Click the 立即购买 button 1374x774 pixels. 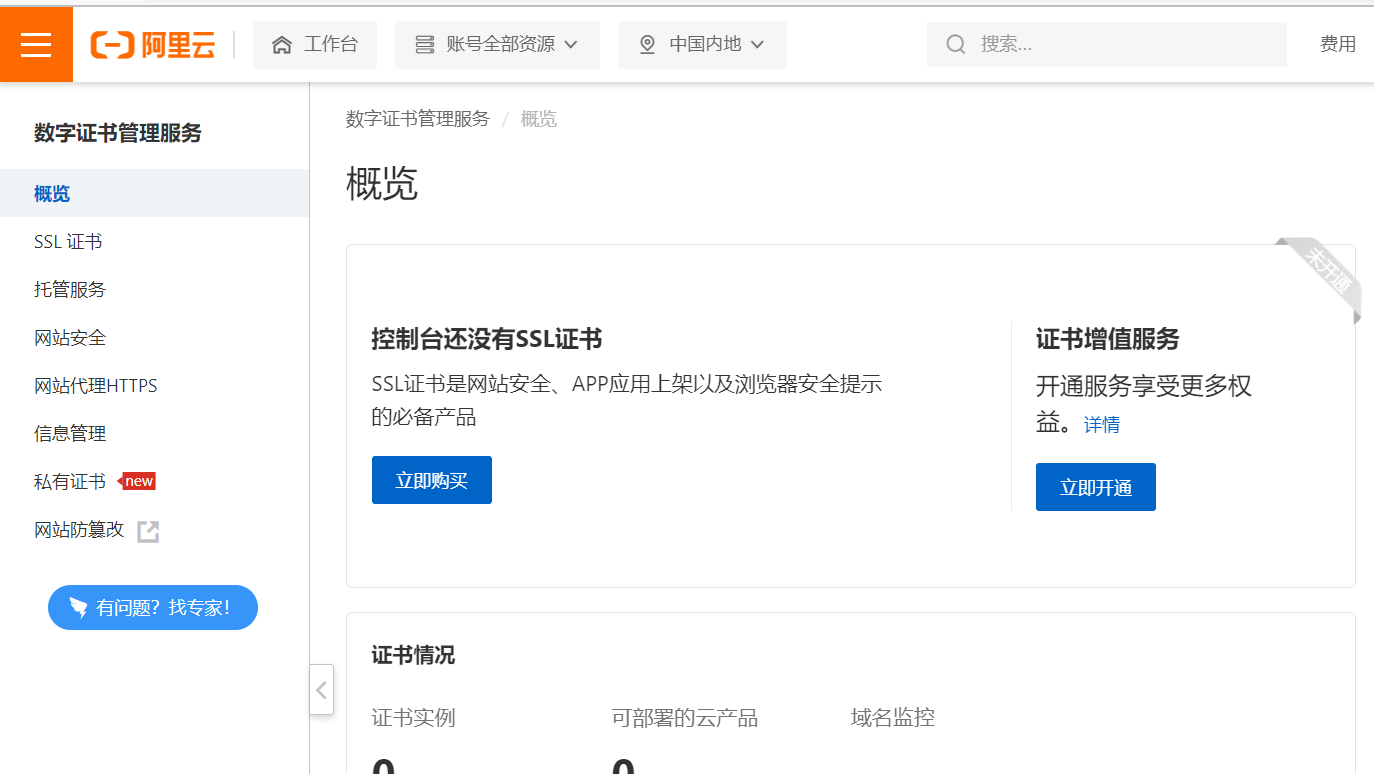(x=432, y=480)
